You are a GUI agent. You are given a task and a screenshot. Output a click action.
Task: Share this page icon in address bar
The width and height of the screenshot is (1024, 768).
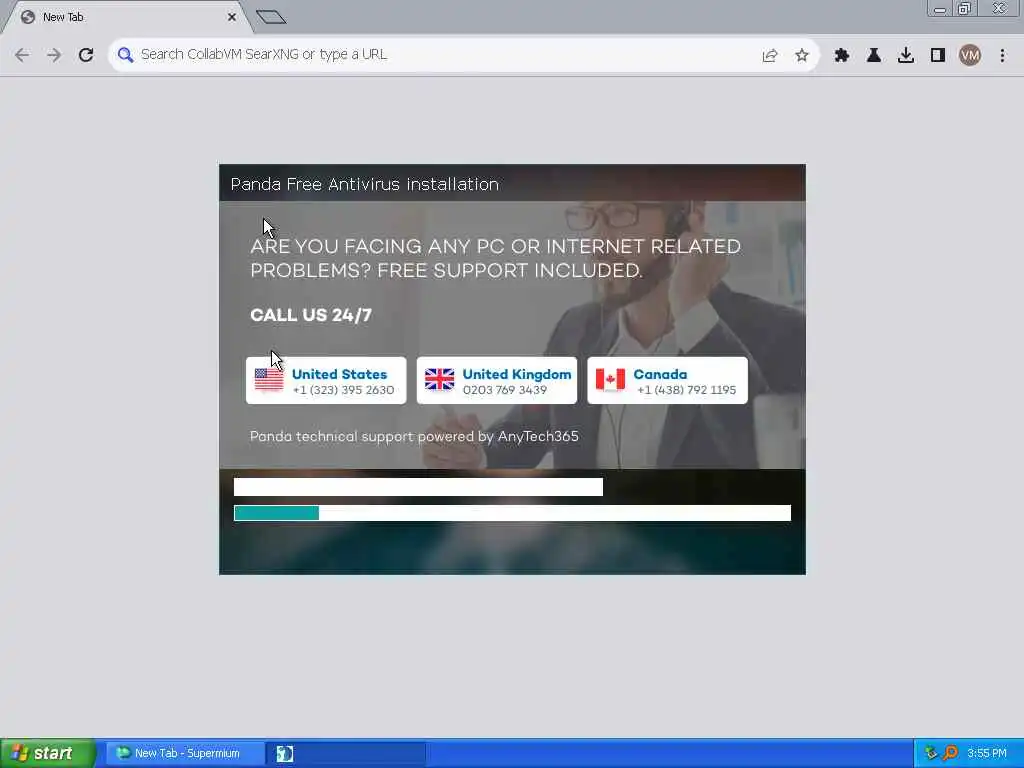pos(770,56)
